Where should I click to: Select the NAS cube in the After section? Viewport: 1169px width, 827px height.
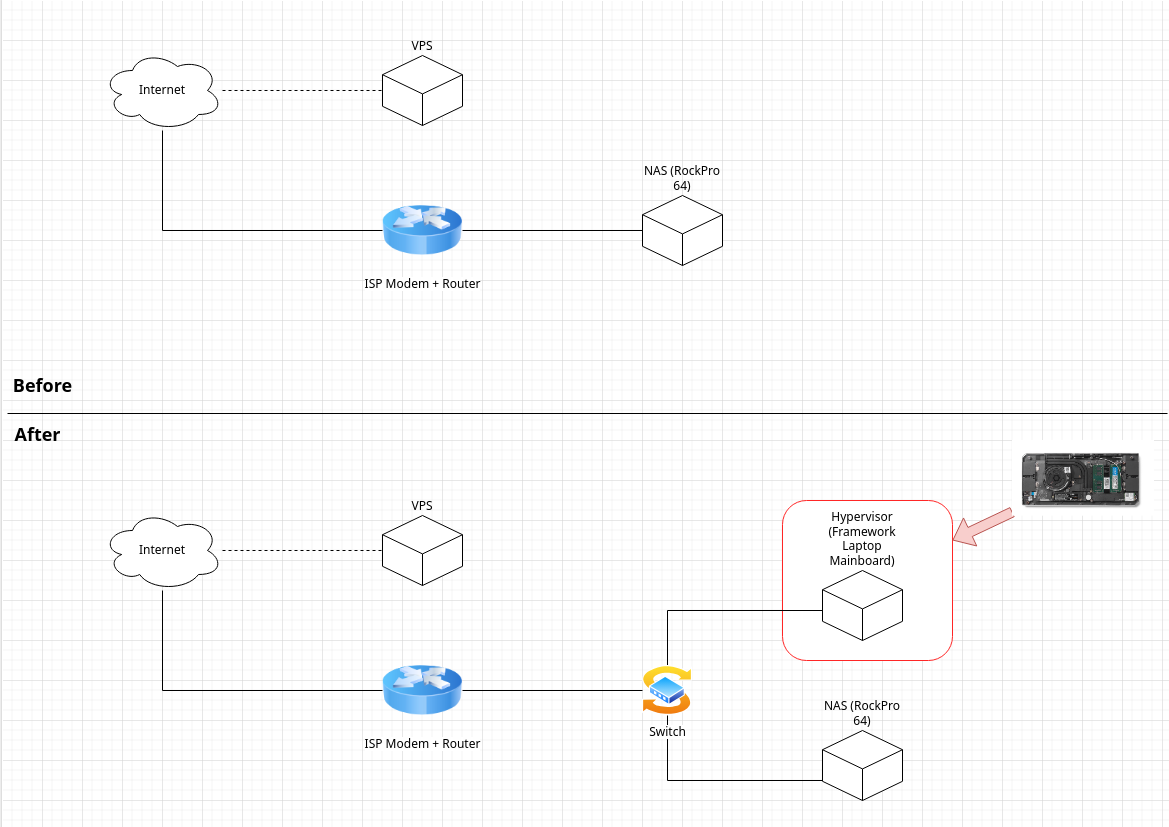pos(861,766)
